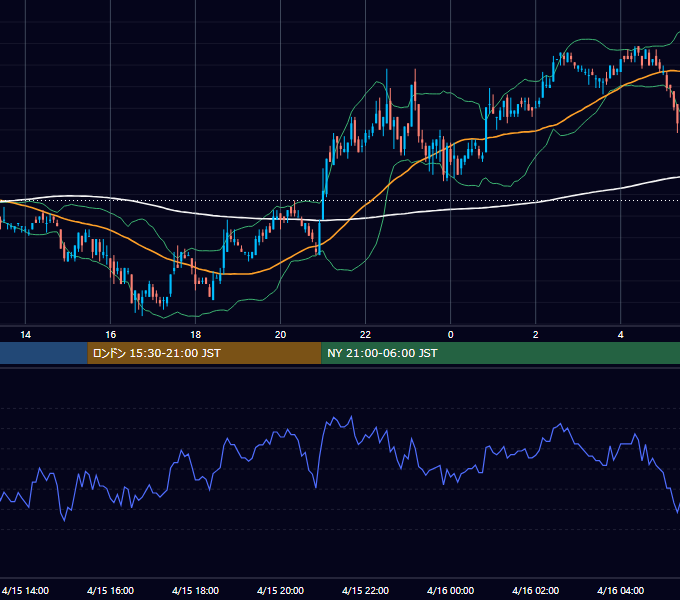Screen dimensions: 680x600
Task: Select the 4/16 04:00 date label
Action: [621, 590]
